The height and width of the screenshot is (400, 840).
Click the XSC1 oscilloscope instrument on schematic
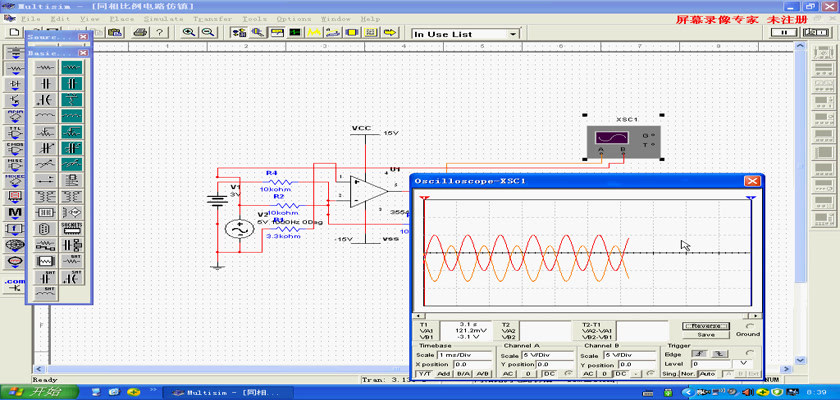[624, 141]
